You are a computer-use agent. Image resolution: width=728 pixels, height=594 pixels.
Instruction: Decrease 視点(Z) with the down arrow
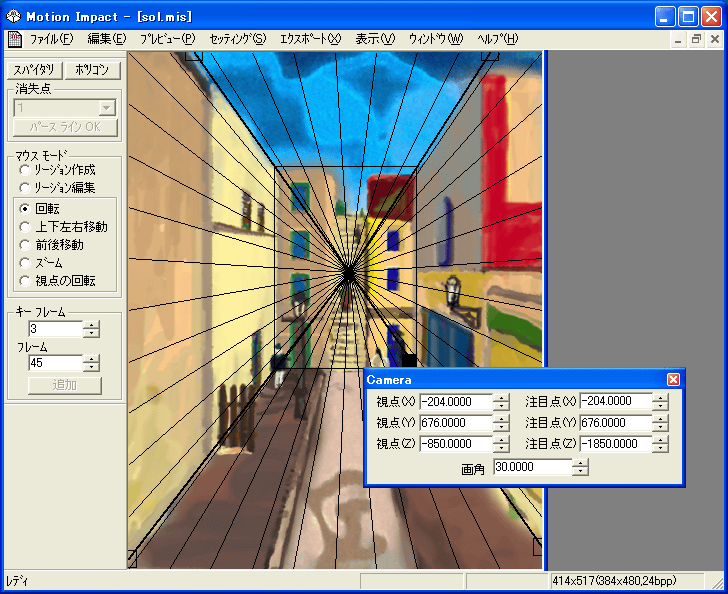coord(501,448)
